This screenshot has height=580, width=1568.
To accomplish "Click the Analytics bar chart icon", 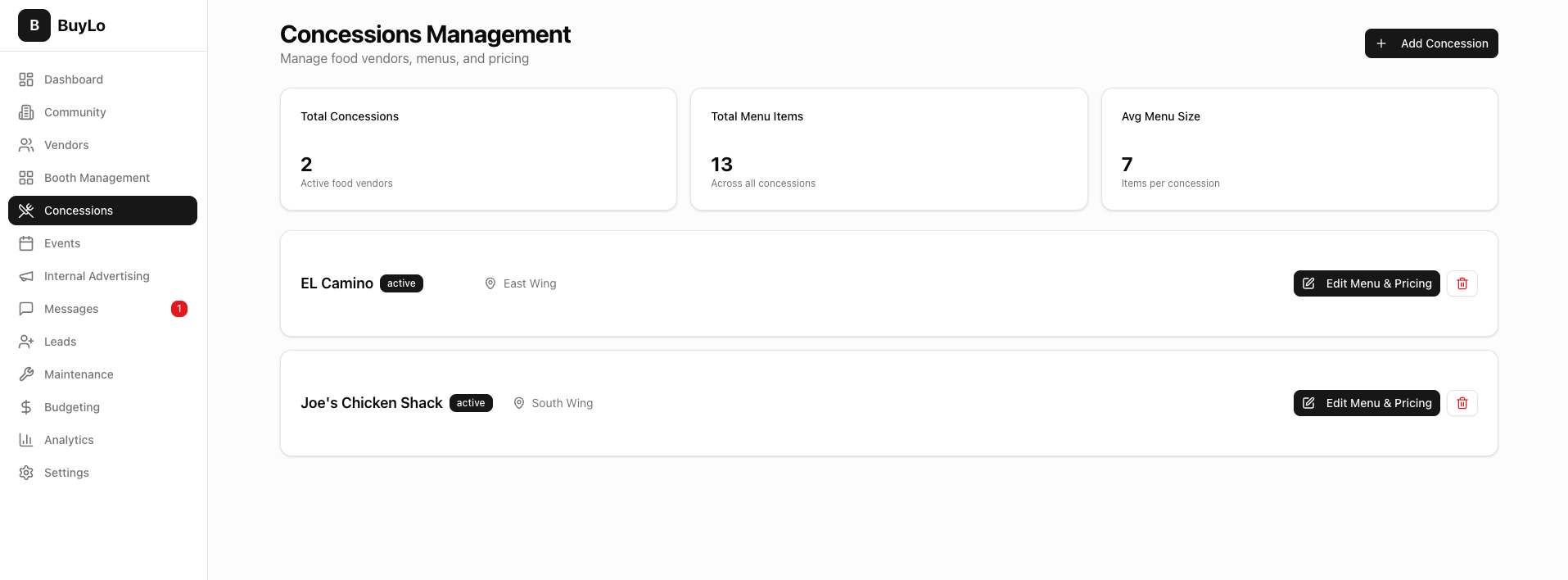I will (x=26, y=440).
